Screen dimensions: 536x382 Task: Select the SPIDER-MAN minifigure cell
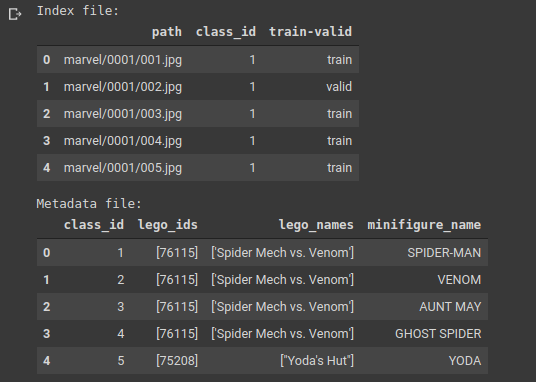pos(444,253)
